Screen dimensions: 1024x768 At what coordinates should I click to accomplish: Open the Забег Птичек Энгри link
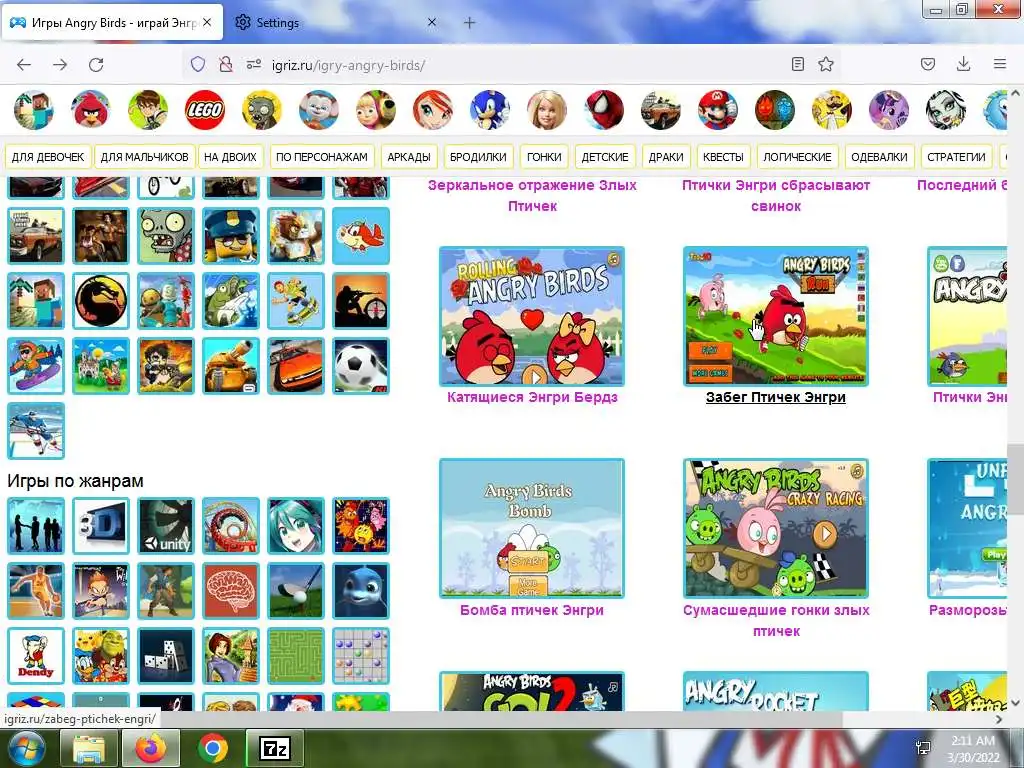(775, 397)
